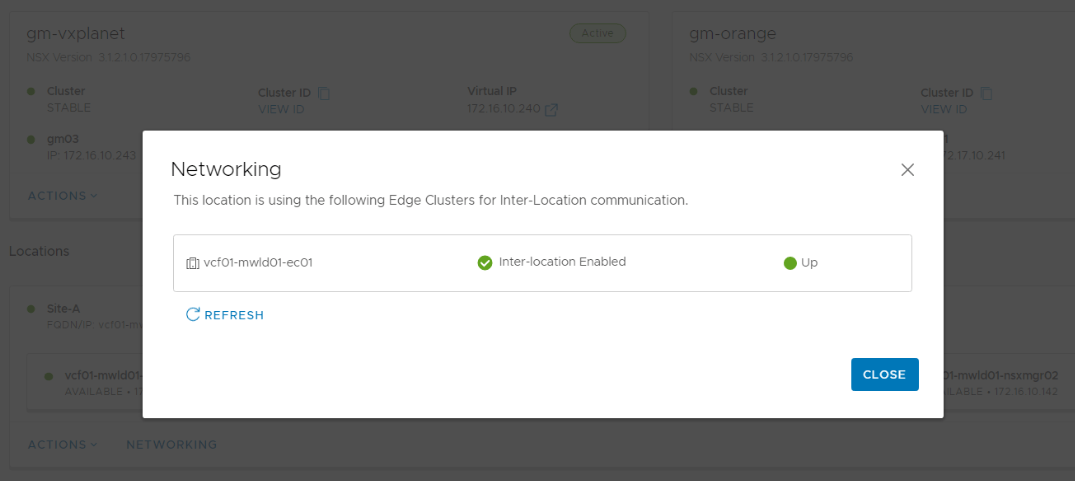1075x481 pixels.
Task: Copy the Cluster ID under gm-orange
Action: 987,93
